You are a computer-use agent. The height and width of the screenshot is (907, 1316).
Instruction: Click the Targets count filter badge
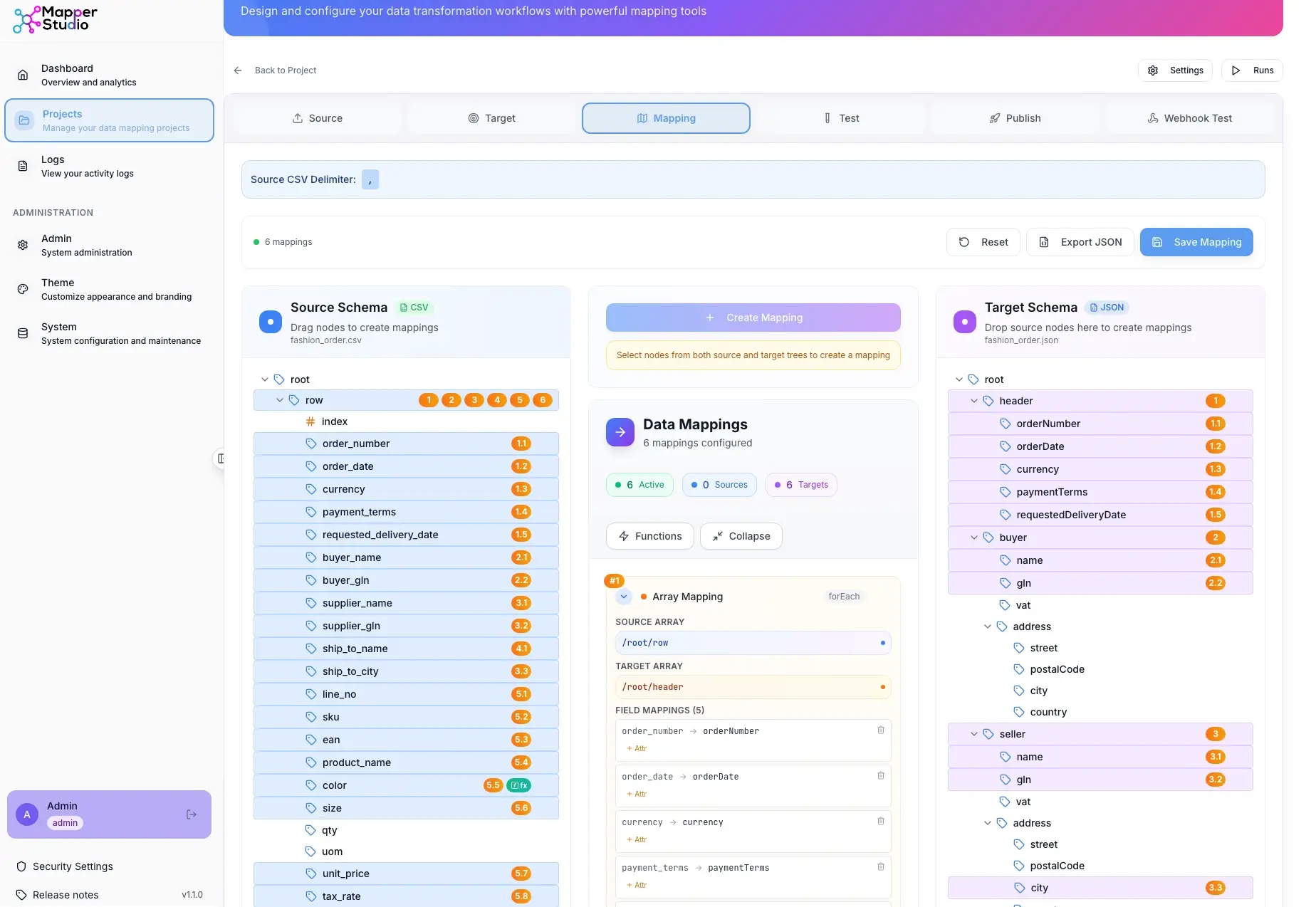(x=800, y=484)
